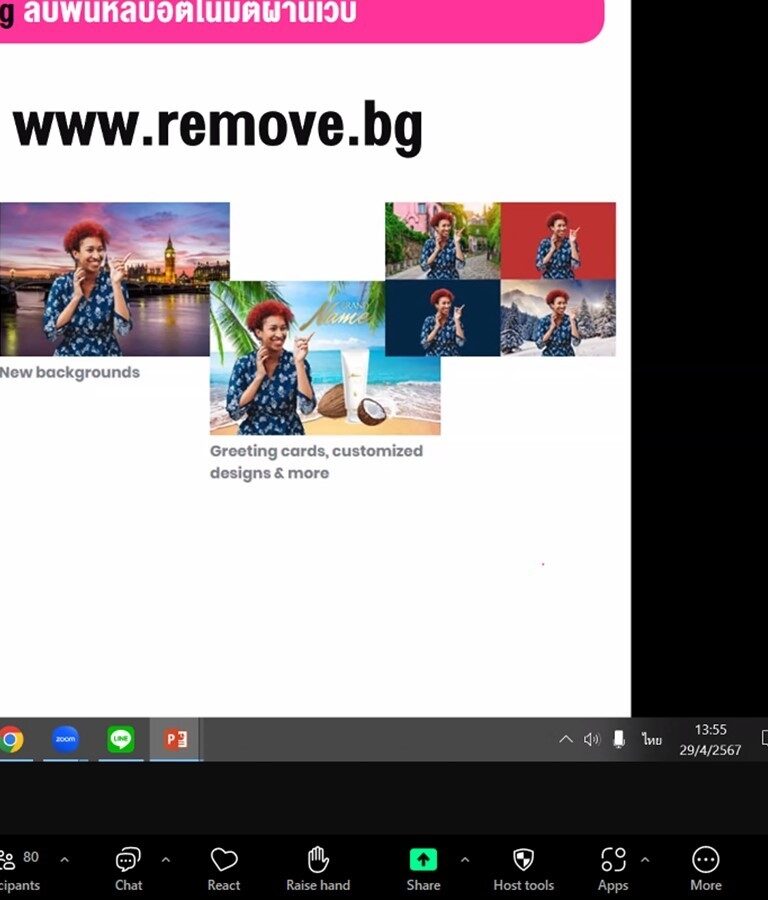Open the Zoom Chat panel
Viewport: 768px width, 900px height.
129,870
